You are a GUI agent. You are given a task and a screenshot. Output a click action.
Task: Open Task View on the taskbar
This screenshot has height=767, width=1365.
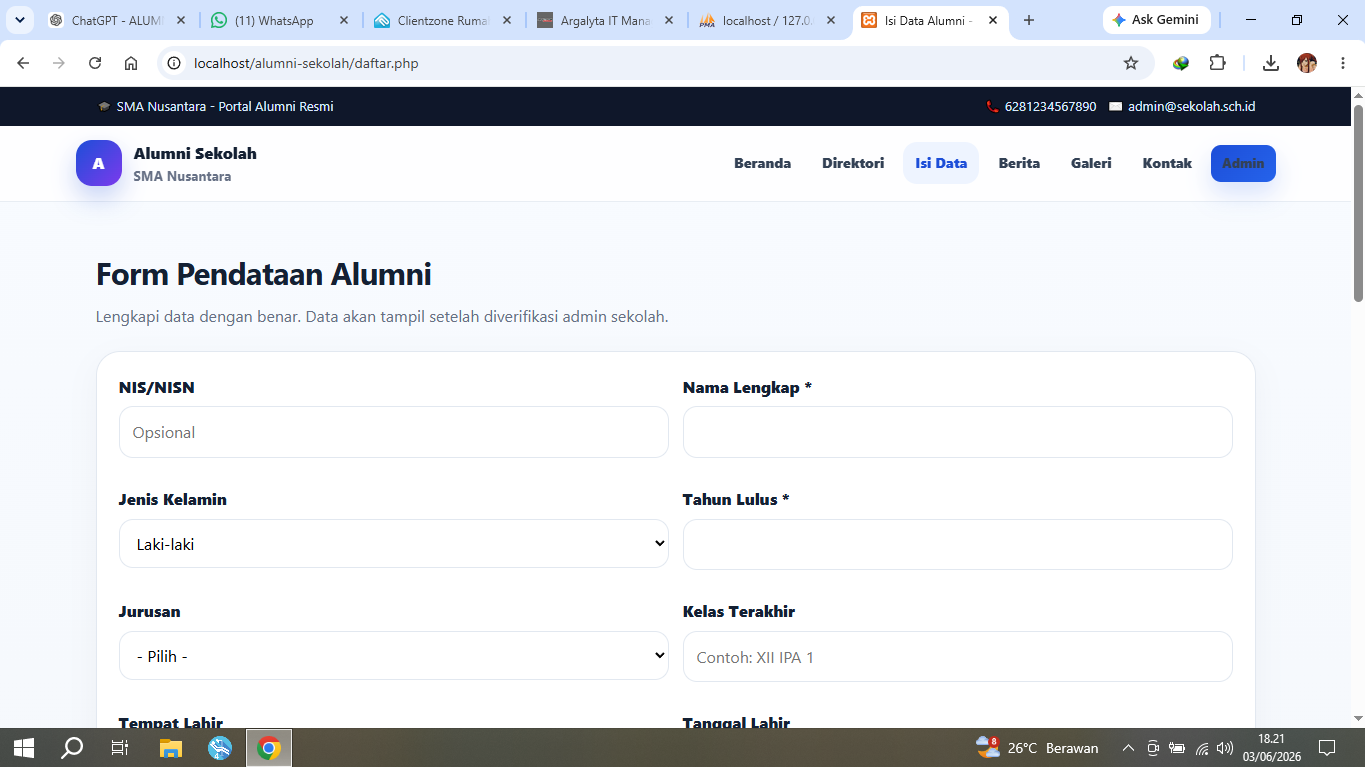(x=120, y=748)
